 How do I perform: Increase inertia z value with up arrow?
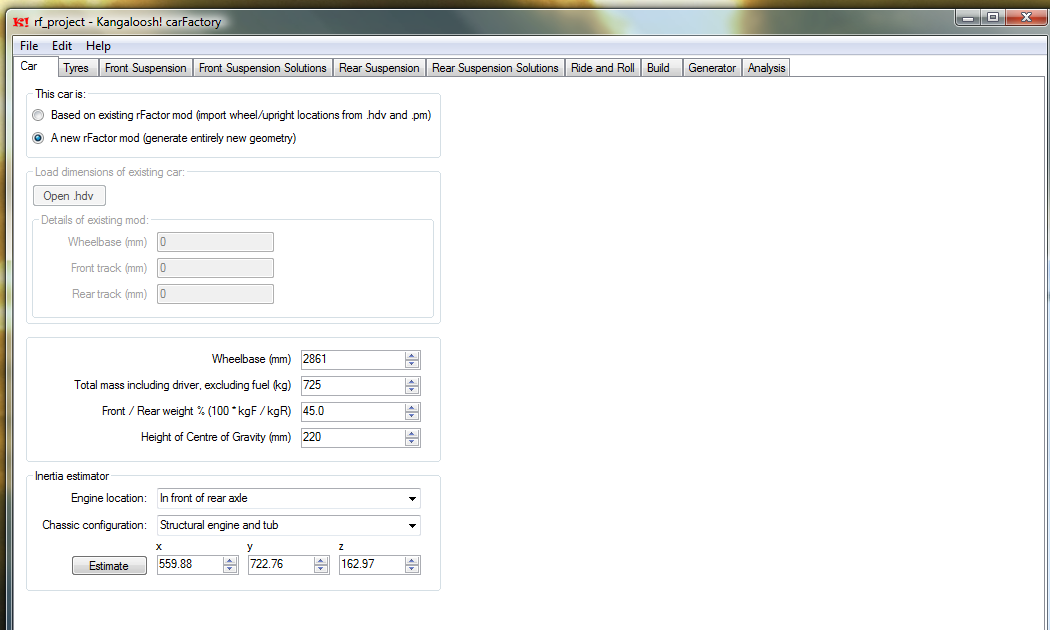(x=412, y=561)
